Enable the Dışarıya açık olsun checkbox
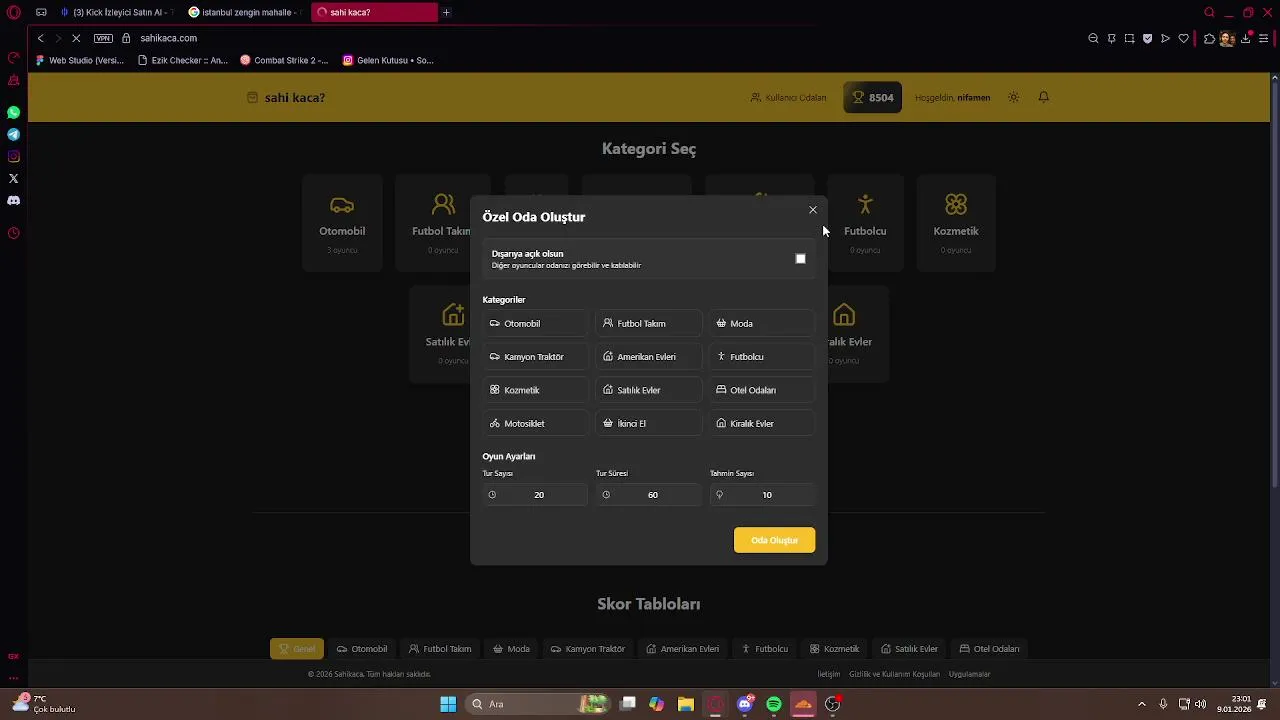 800,259
